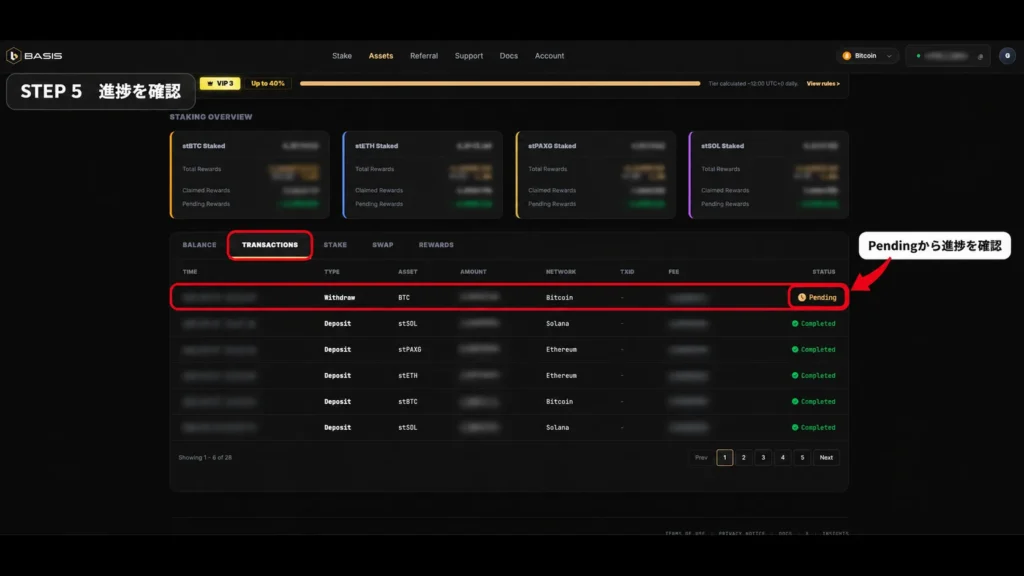
Task: Click the Bitcoin coin icon in header
Action: tap(847, 56)
